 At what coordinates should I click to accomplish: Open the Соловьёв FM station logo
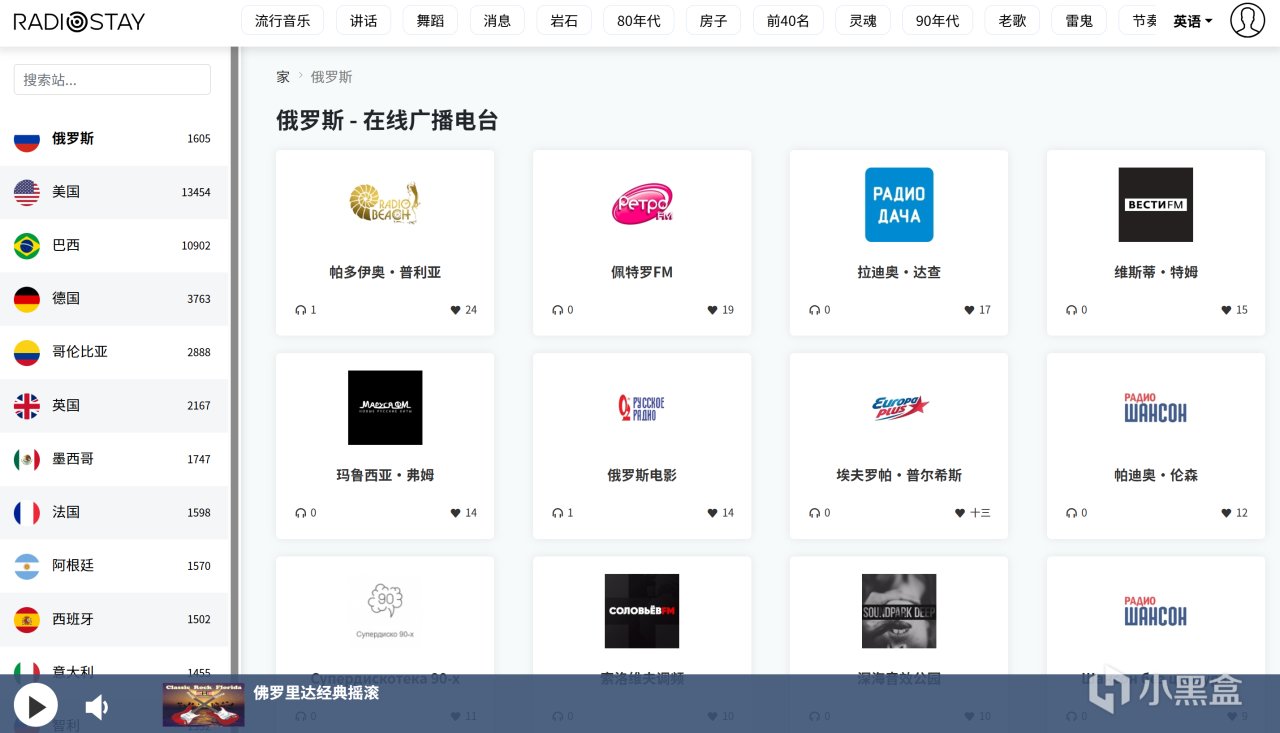tap(642, 611)
